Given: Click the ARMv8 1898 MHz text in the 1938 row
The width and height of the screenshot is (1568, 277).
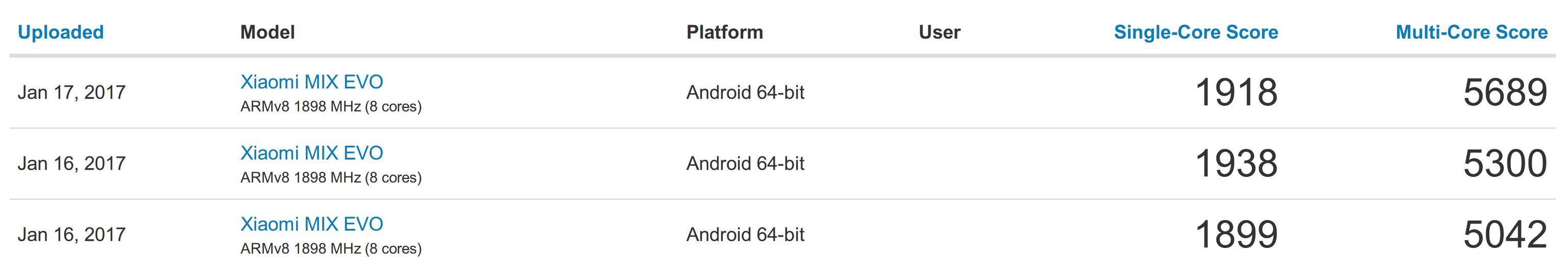Looking at the screenshot, I should (331, 178).
